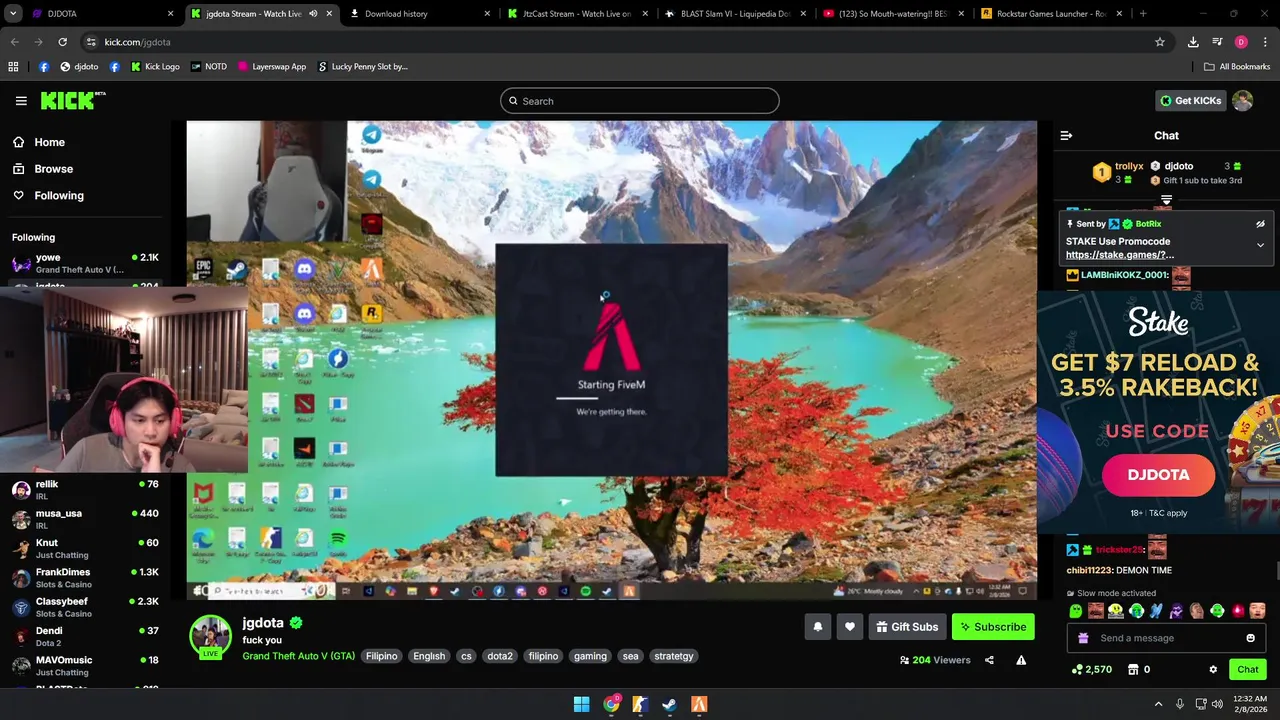Screen dimensions: 1280x720
Task: Click the Grand Theft Auto V (GTA) category link
Action: pyautogui.click(x=298, y=656)
